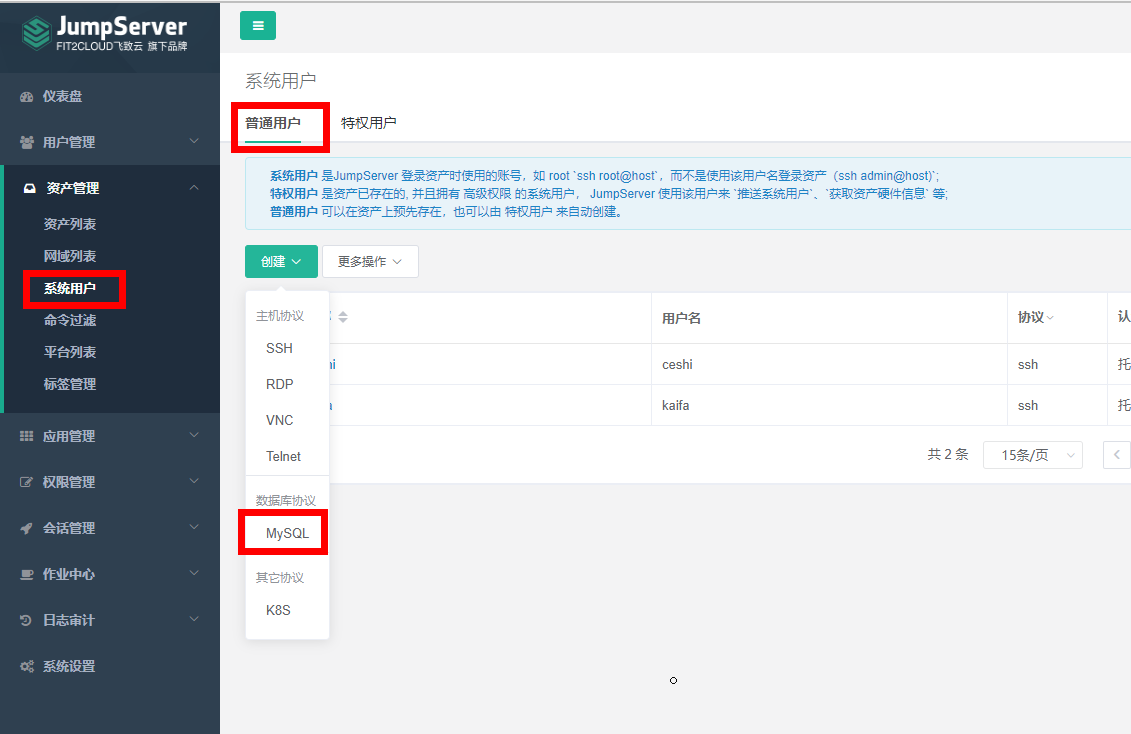The height and width of the screenshot is (734, 1131).
Task: Click the application management grid icon
Action: click(27, 436)
